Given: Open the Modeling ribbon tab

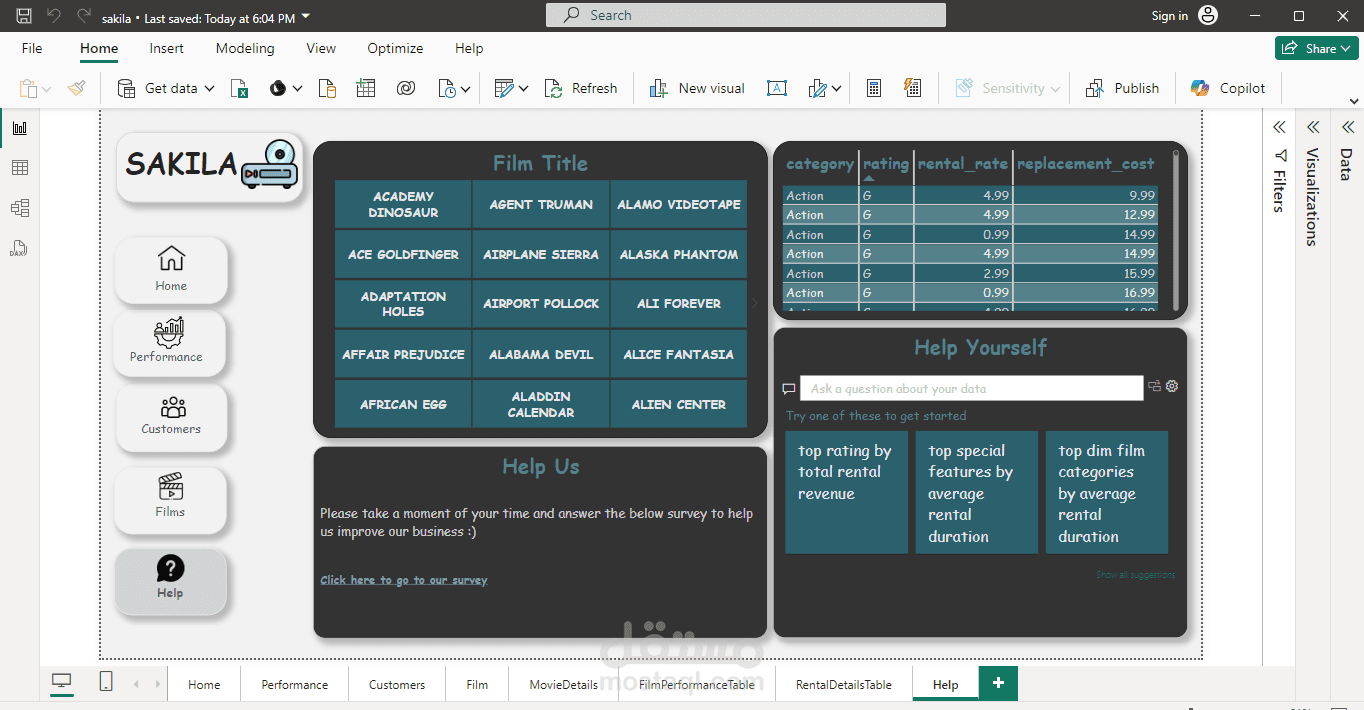Looking at the screenshot, I should 245,48.
